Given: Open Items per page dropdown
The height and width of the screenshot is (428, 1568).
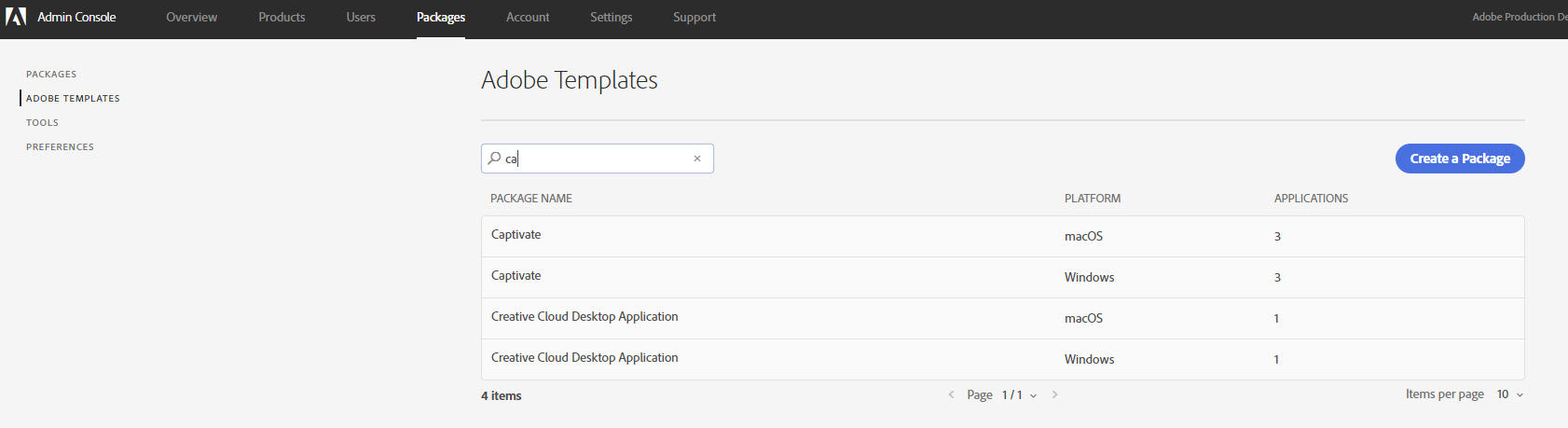Looking at the screenshot, I should [1509, 394].
